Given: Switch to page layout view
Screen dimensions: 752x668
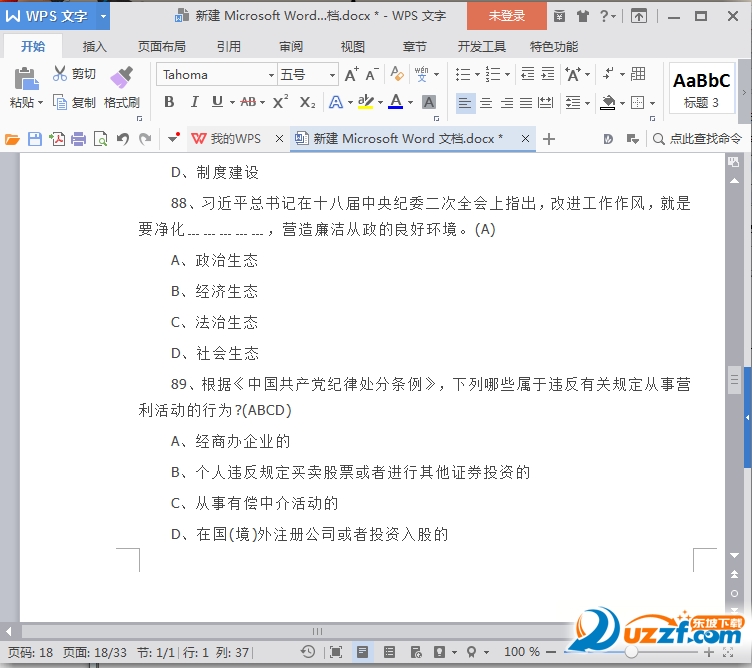Looking at the screenshot, I should [362, 652].
